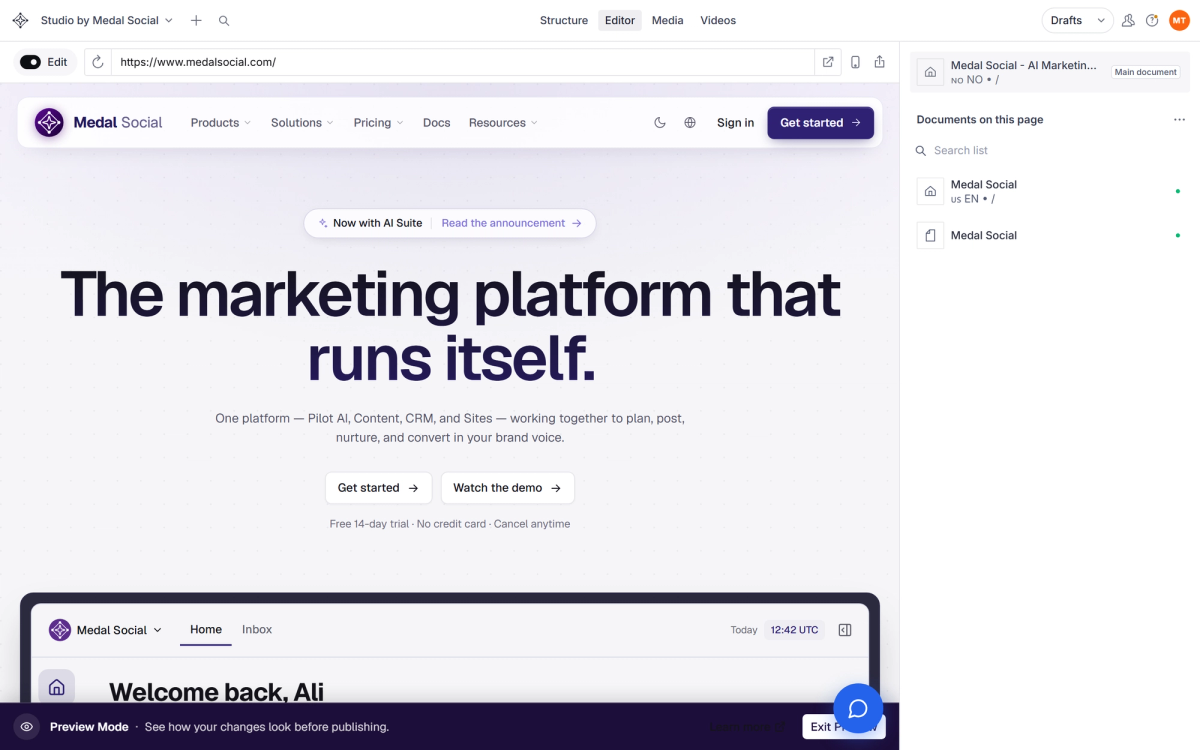Click the globe language icon
Screen dimensions: 1200x750
[x=690, y=123]
